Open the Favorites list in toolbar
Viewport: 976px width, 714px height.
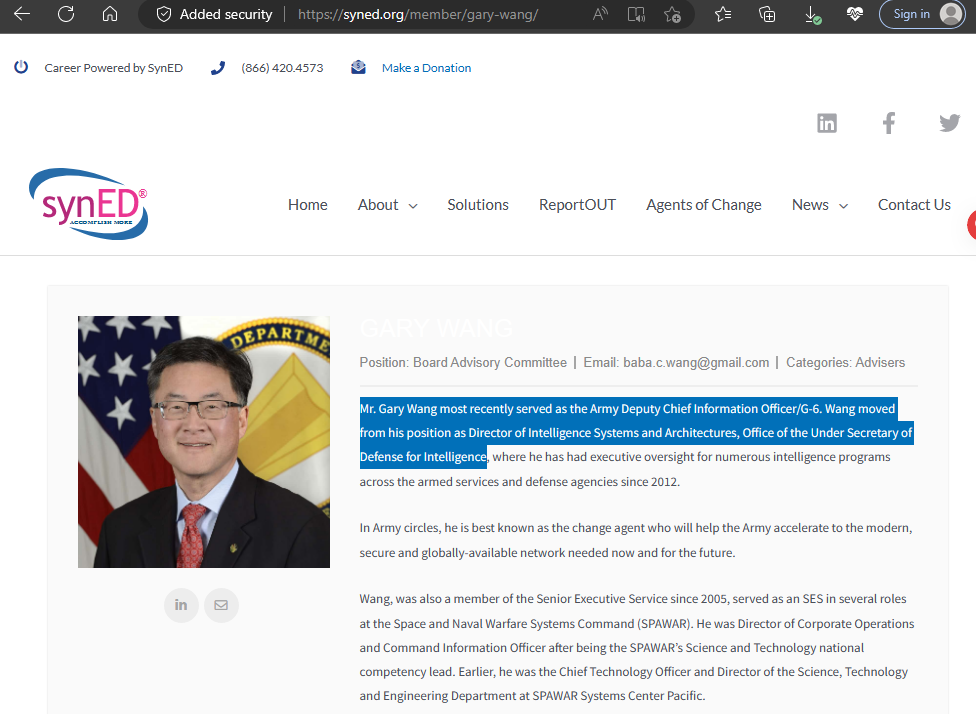tap(723, 14)
